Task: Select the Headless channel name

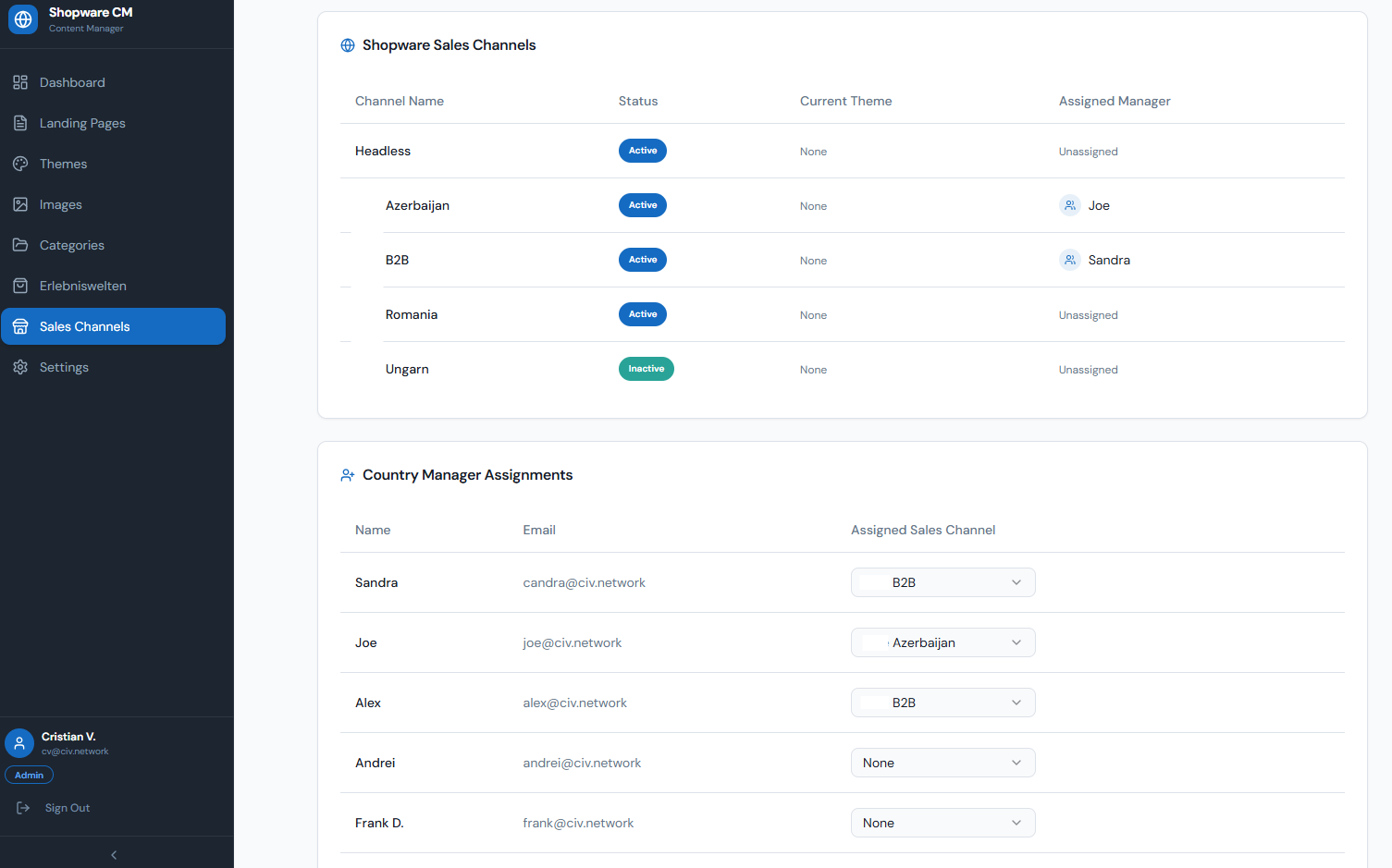Action: coord(383,151)
